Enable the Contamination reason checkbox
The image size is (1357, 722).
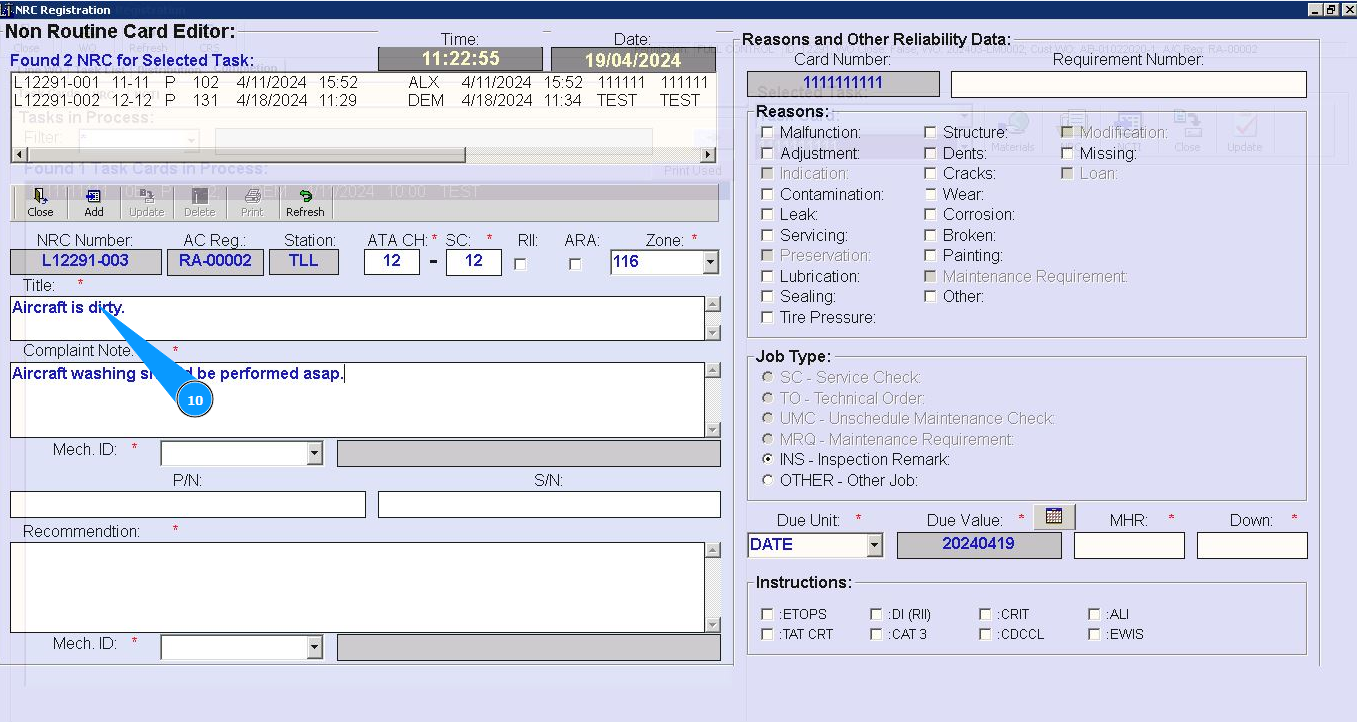pyautogui.click(x=767, y=194)
